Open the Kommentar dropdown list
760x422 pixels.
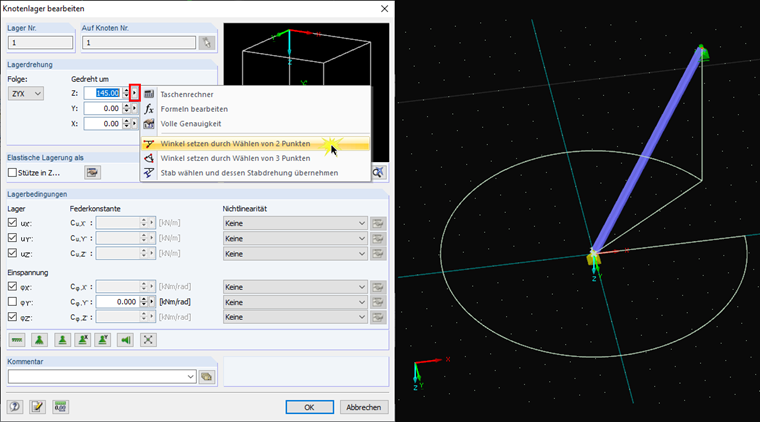tap(190, 376)
